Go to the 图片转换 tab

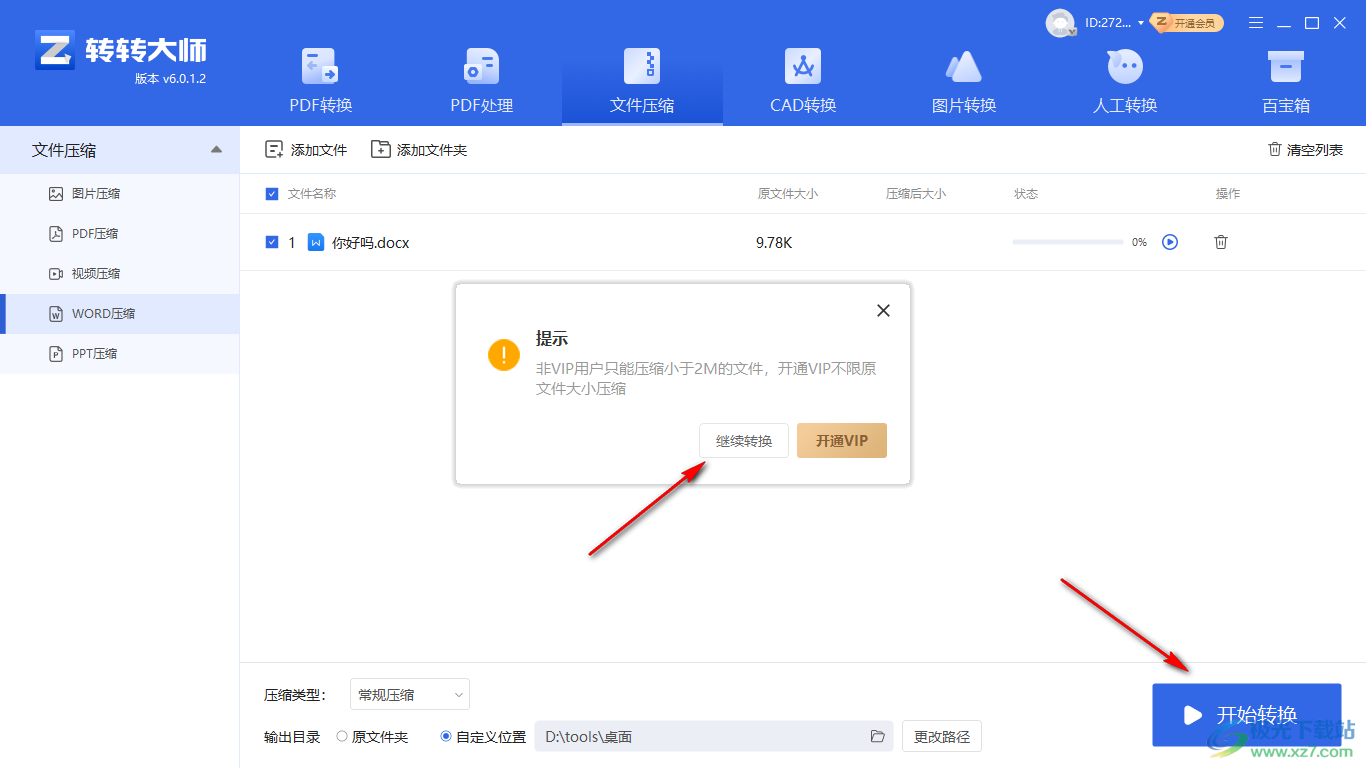point(964,82)
